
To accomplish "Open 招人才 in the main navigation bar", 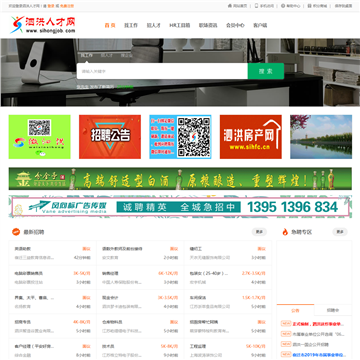I will tap(153, 25).
